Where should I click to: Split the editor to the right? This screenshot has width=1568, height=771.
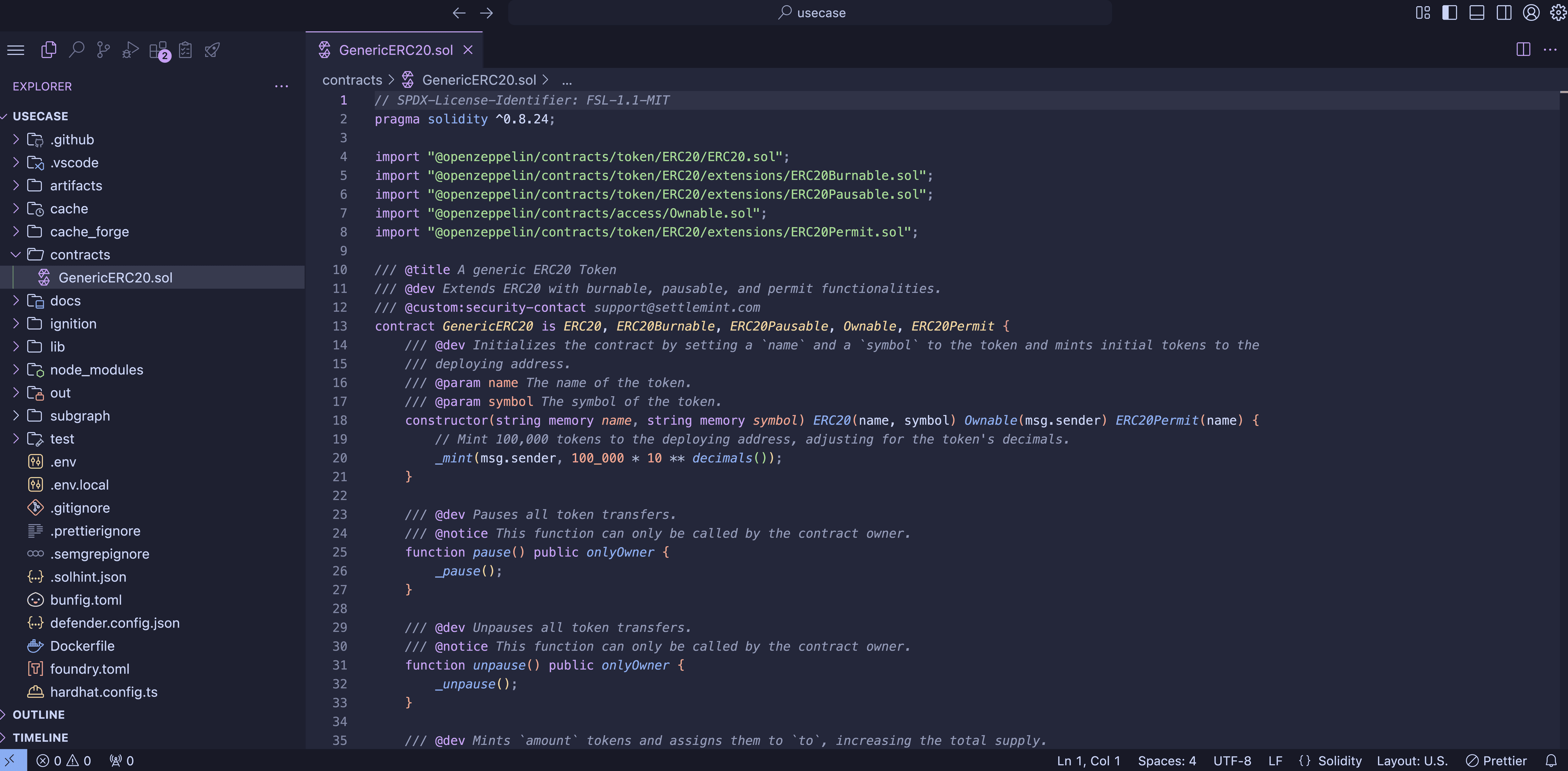1523,49
